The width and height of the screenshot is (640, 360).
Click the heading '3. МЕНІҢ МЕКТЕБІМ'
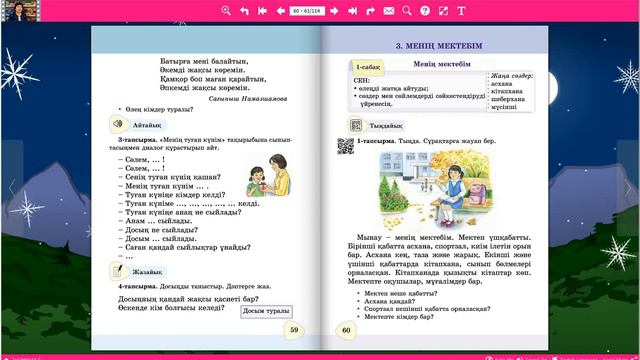[439, 46]
